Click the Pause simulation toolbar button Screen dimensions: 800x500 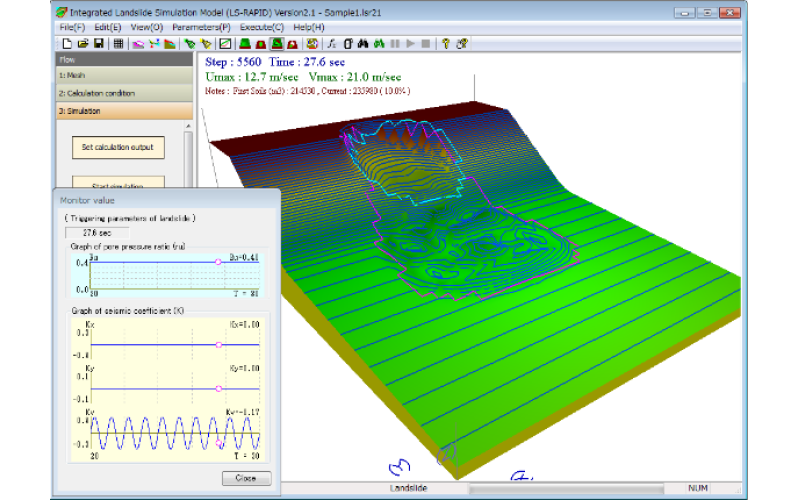click(395, 44)
